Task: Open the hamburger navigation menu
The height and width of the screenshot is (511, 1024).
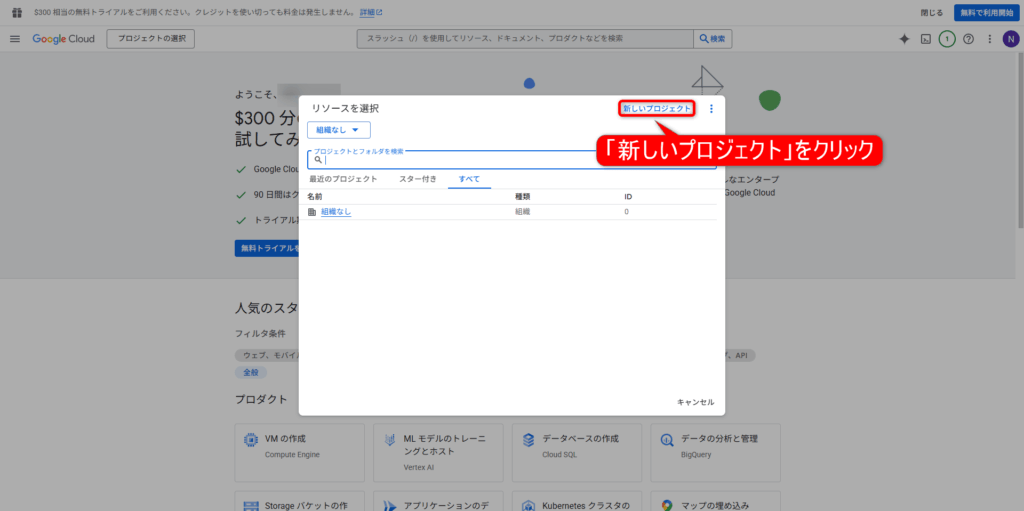Action: 15,39
